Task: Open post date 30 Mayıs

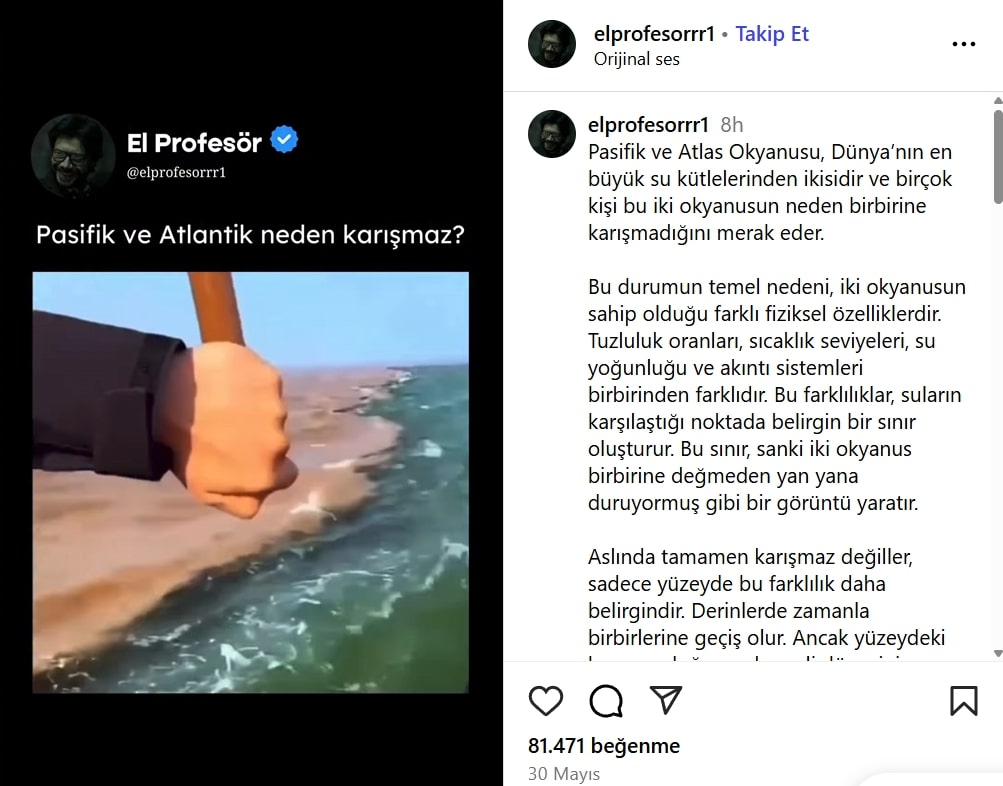Action: 564,774
